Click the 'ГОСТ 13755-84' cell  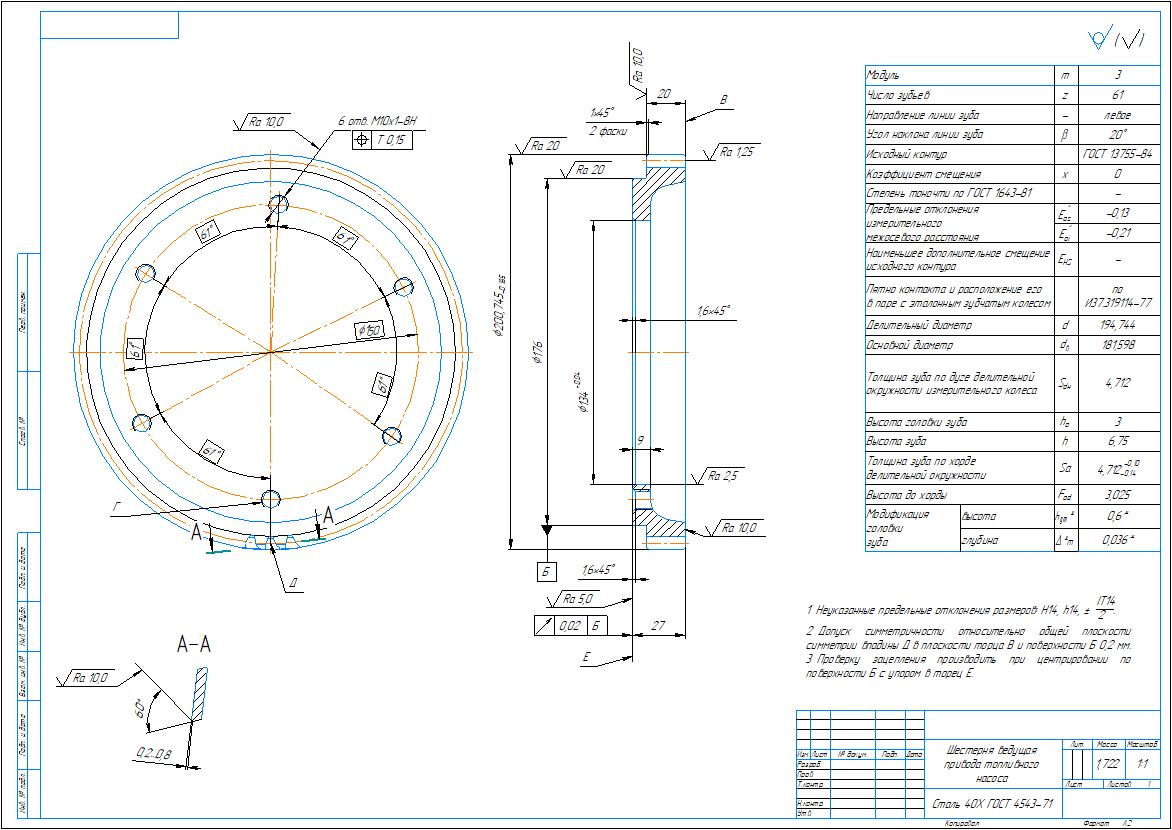[1117, 154]
